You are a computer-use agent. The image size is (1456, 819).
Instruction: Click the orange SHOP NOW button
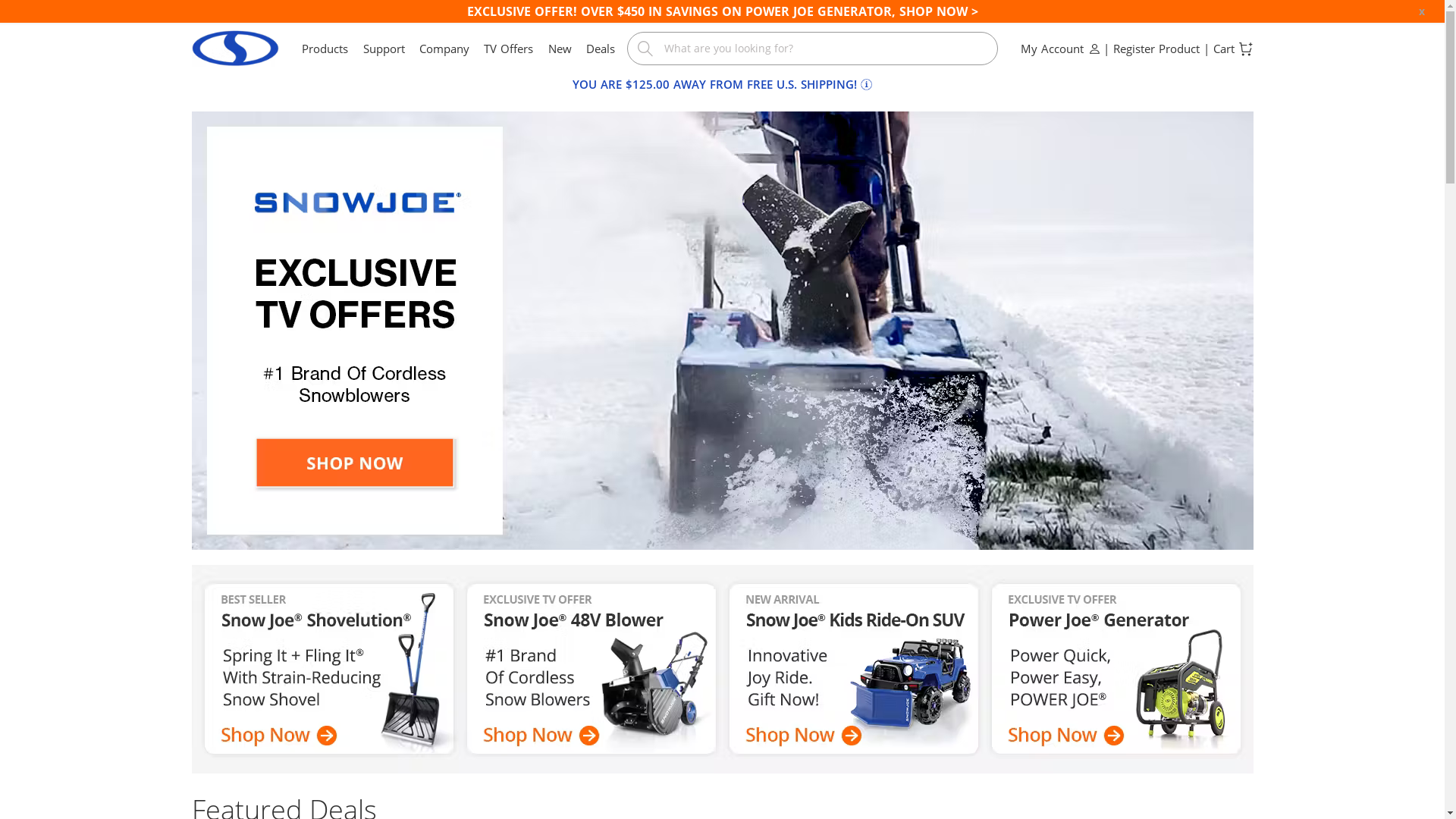[x=355, y=463]
